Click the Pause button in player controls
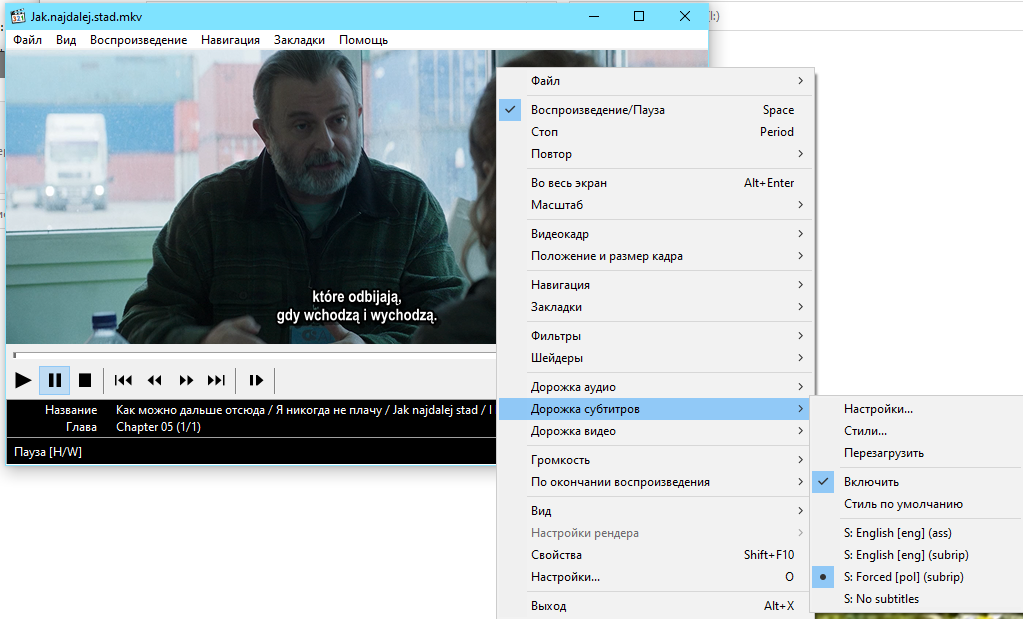The height and width of the screenshot is (619, 1023). tap(55, 380)
